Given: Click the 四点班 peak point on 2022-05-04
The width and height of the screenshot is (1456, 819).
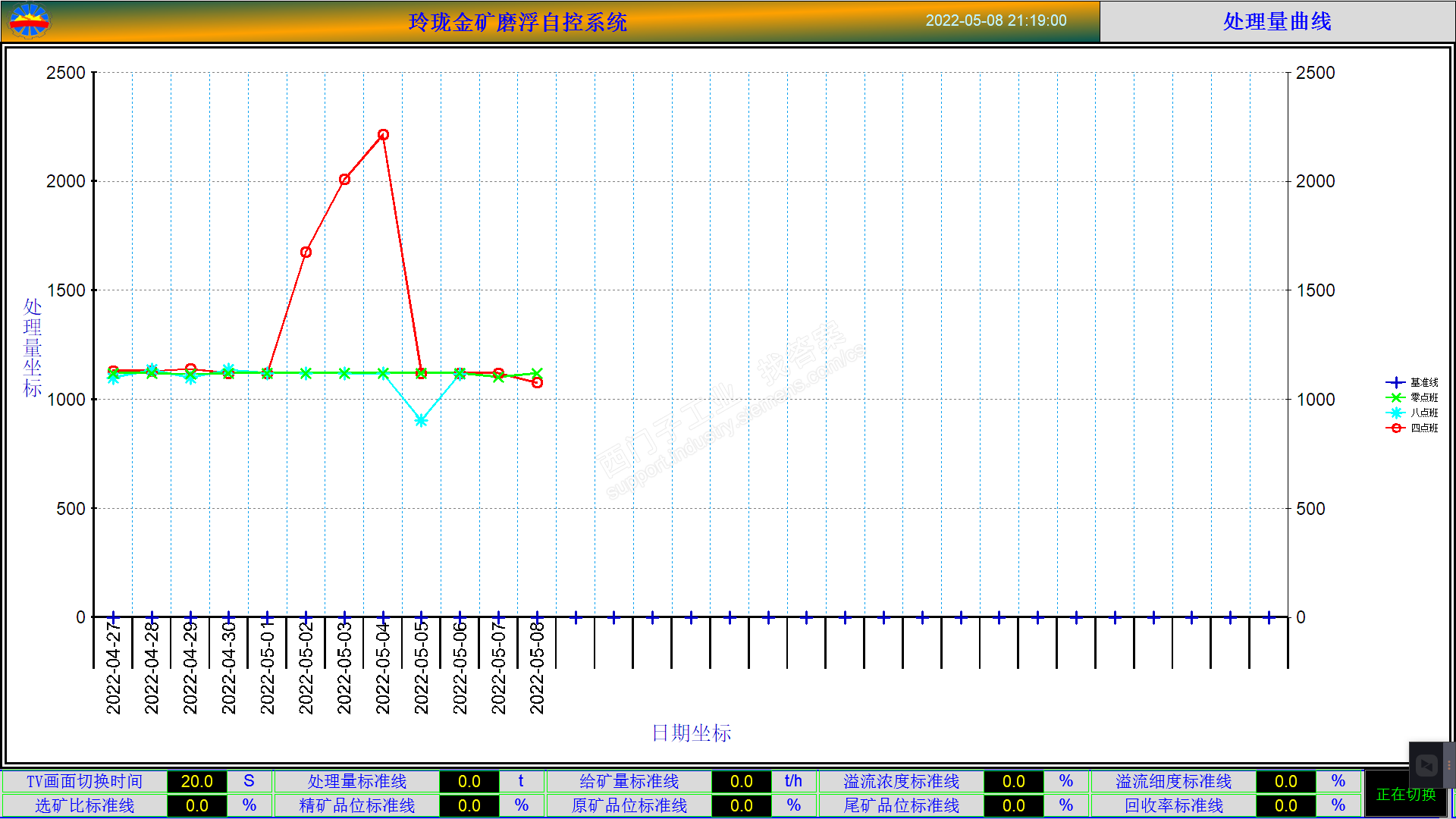Looking at the screenshot, I should (383, 135).
